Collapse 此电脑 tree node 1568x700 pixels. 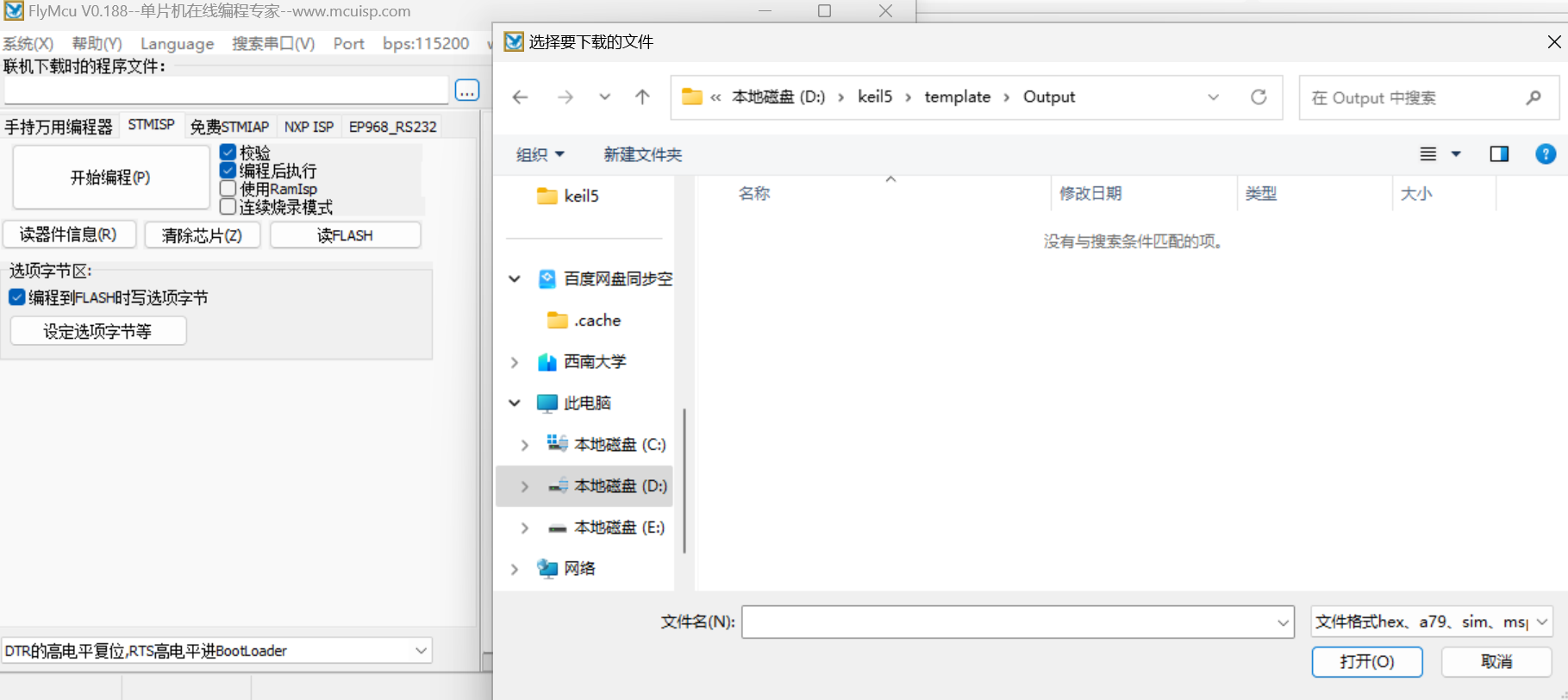(515, 403)
